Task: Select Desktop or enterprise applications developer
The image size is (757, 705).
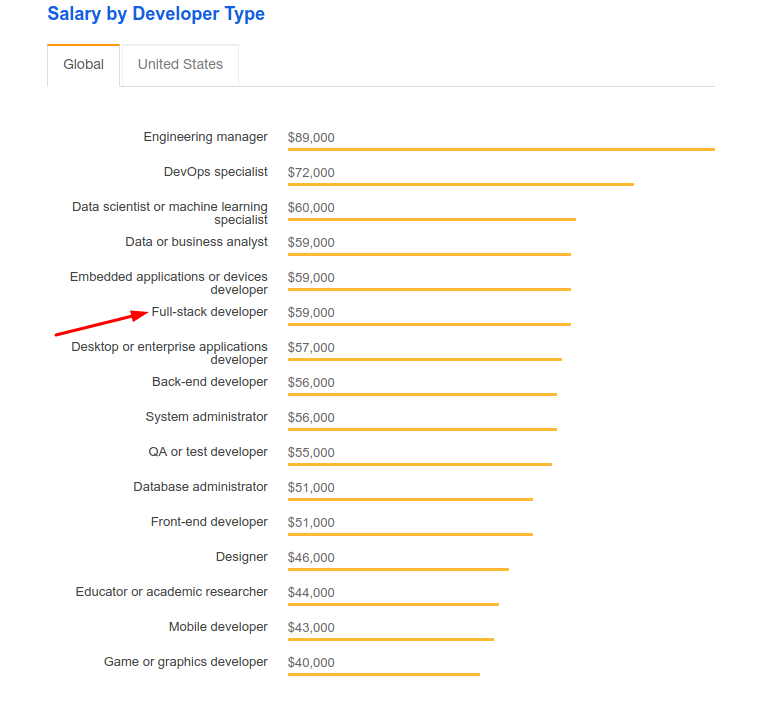Action: (169, 353)
